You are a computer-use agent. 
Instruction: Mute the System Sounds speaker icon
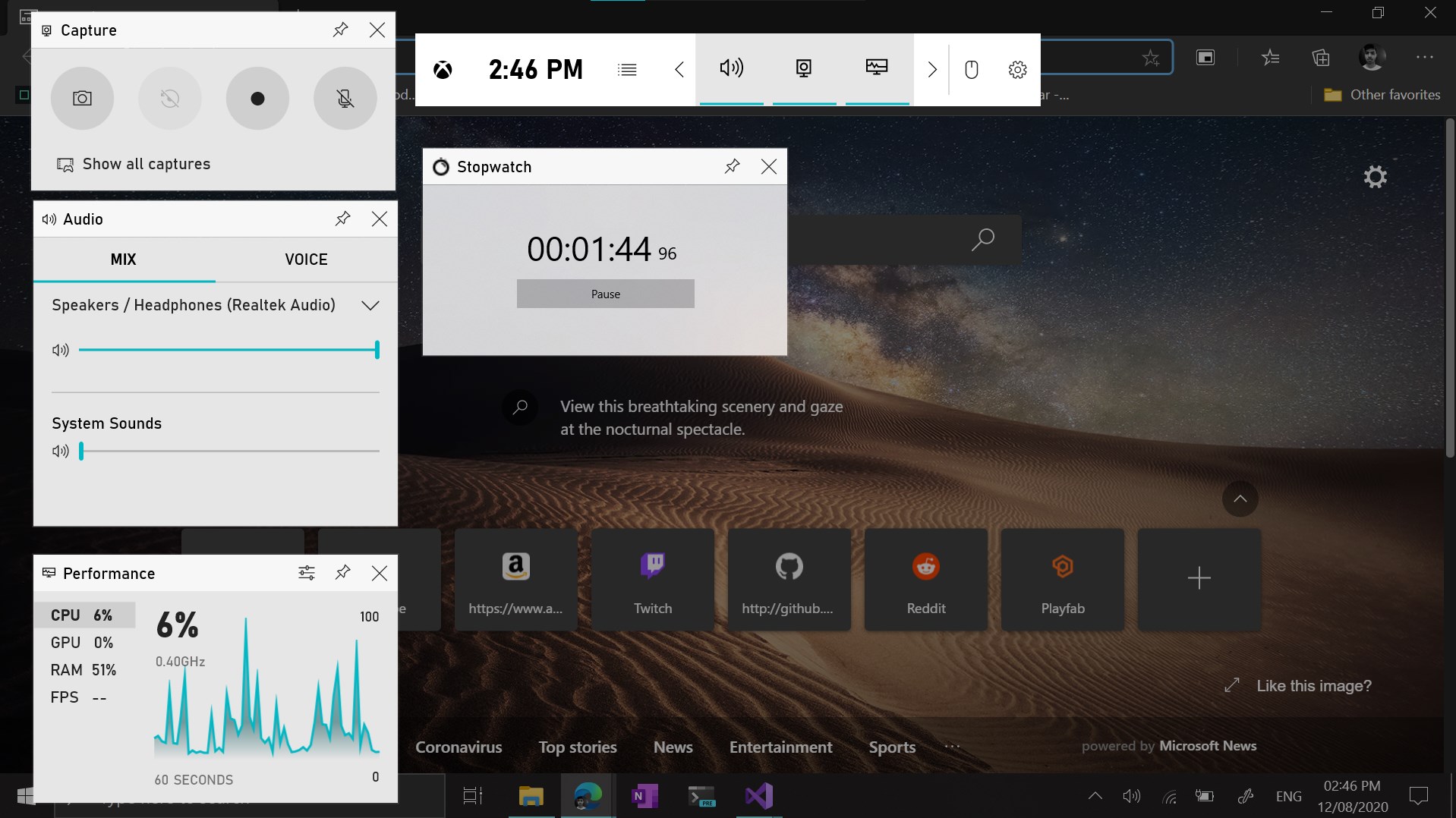[61, 451]
